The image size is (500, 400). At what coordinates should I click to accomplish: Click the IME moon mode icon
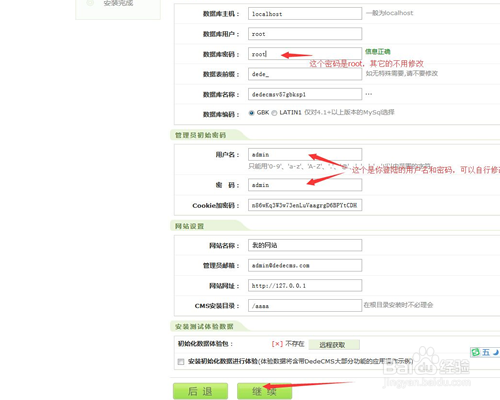coord(496,352)
